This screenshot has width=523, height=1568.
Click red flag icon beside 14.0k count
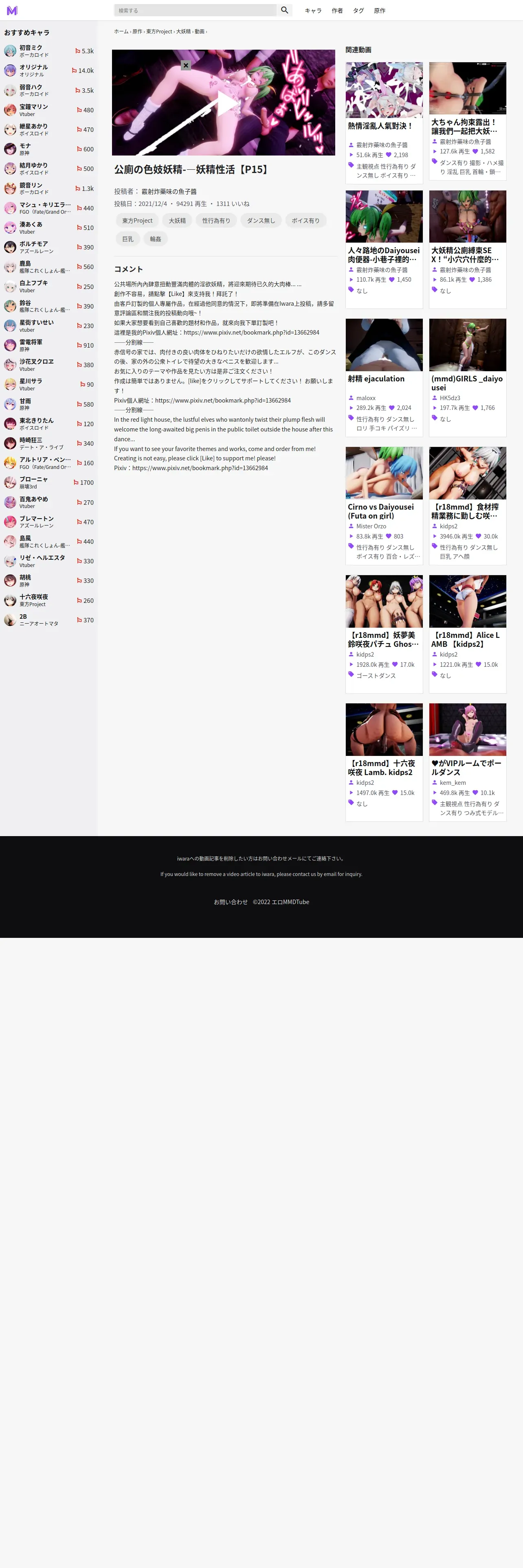(74, 70)
